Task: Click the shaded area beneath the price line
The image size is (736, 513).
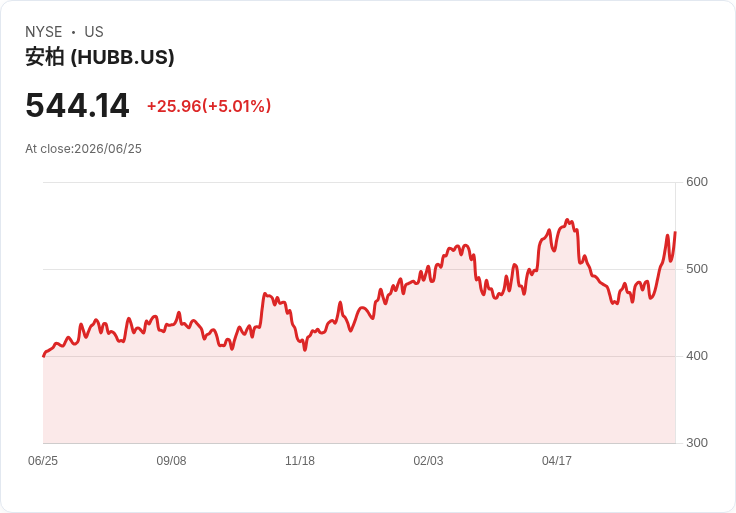Action: tap(359, 399)
